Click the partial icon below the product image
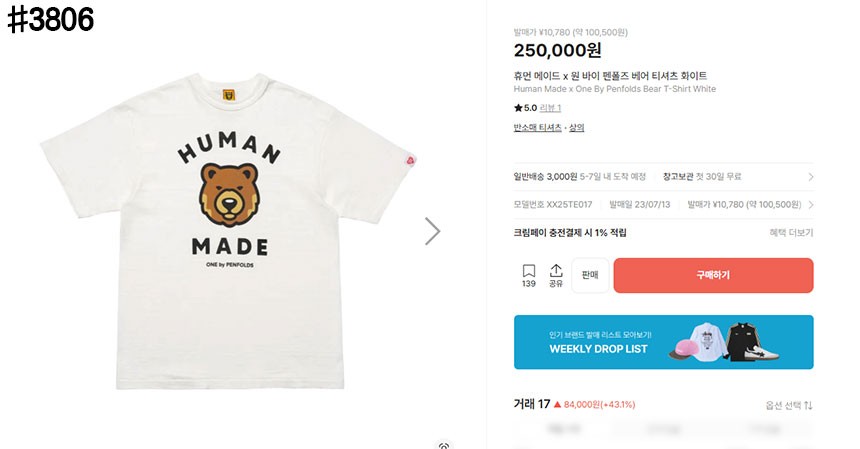 point(444,445)
